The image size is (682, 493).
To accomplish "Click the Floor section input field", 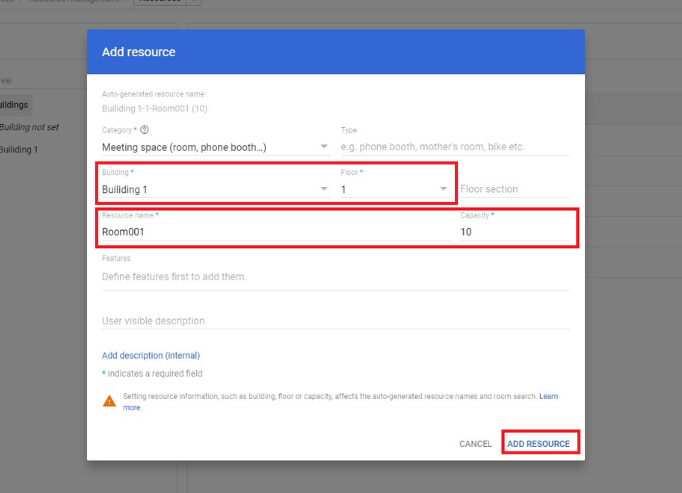I will [515, 189].
